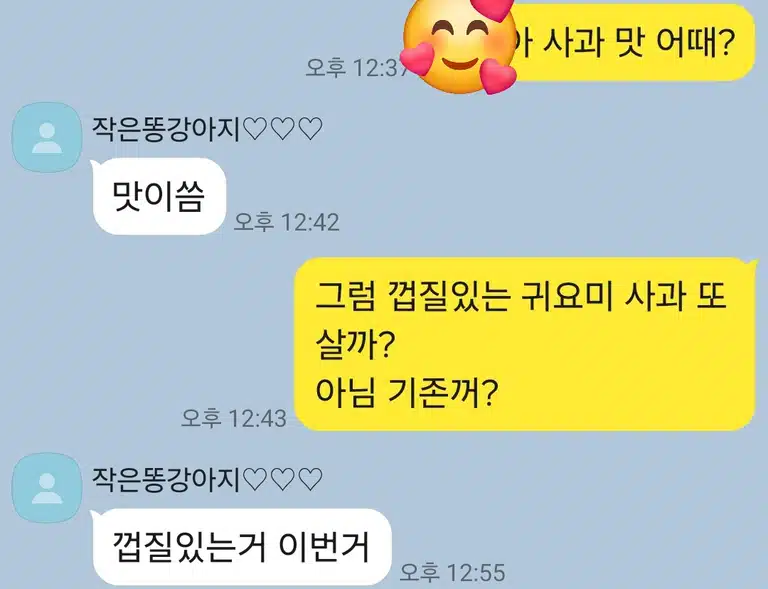Tap the heart at the emoji's left cheek

click(x=418, y=59)
